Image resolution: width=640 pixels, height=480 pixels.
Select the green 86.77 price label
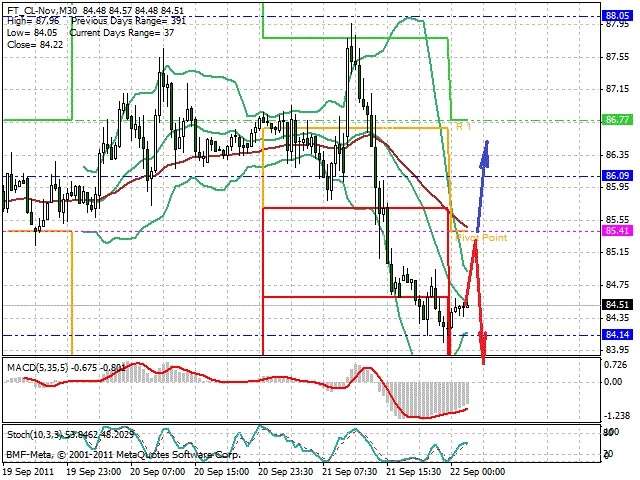[x=617, y=120]
